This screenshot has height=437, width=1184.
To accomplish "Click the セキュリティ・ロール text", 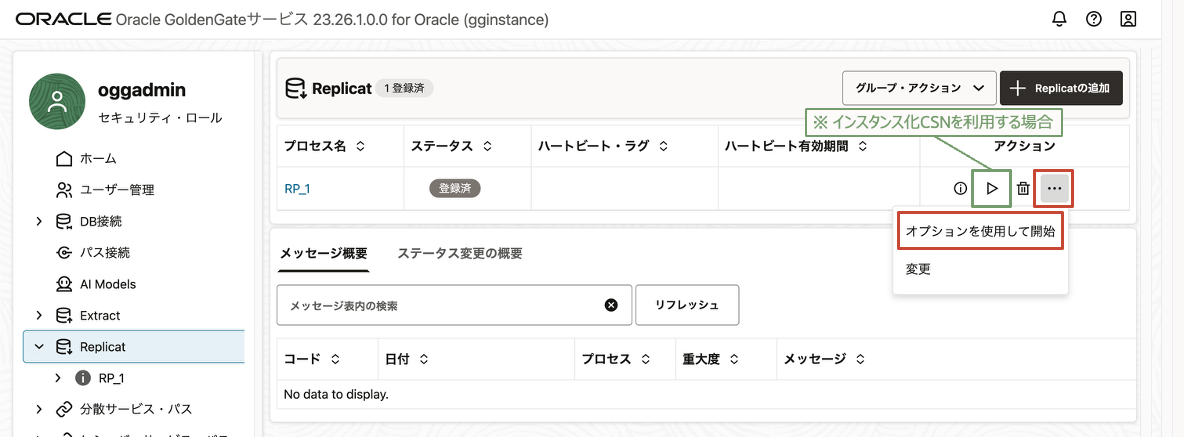I will click(x=160, y=118).
